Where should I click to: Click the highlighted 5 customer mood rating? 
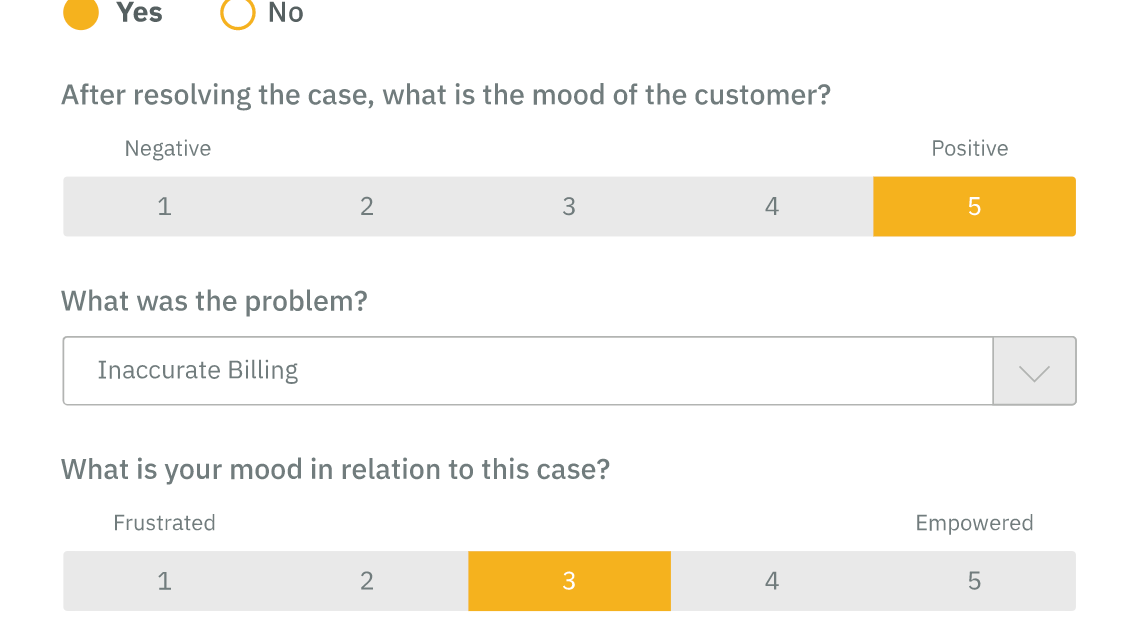click(x=974, y=207)
